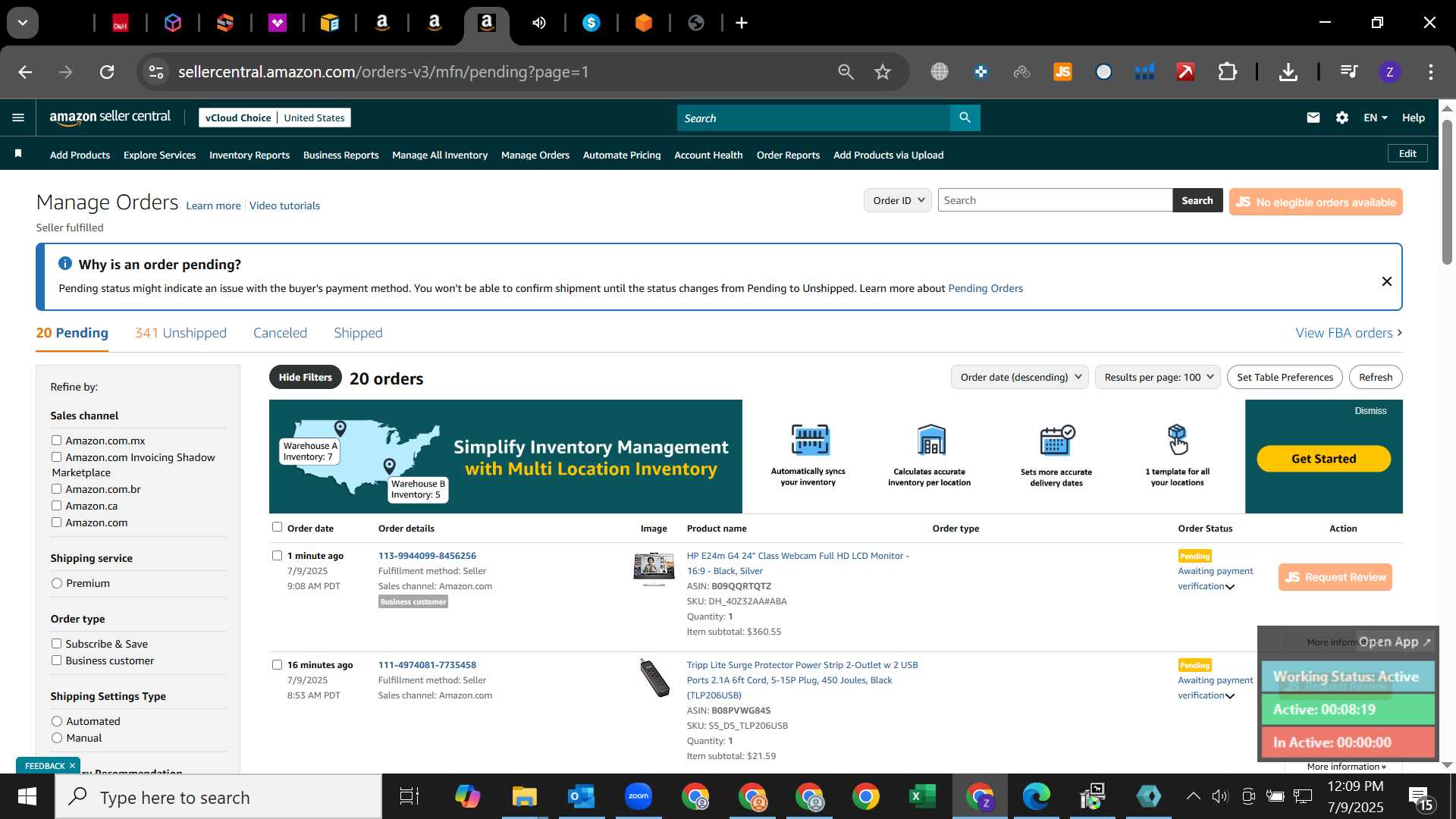
Task: Open the tab search dropdown arrow
Action: pyautogui.click(x=23, y=23)
